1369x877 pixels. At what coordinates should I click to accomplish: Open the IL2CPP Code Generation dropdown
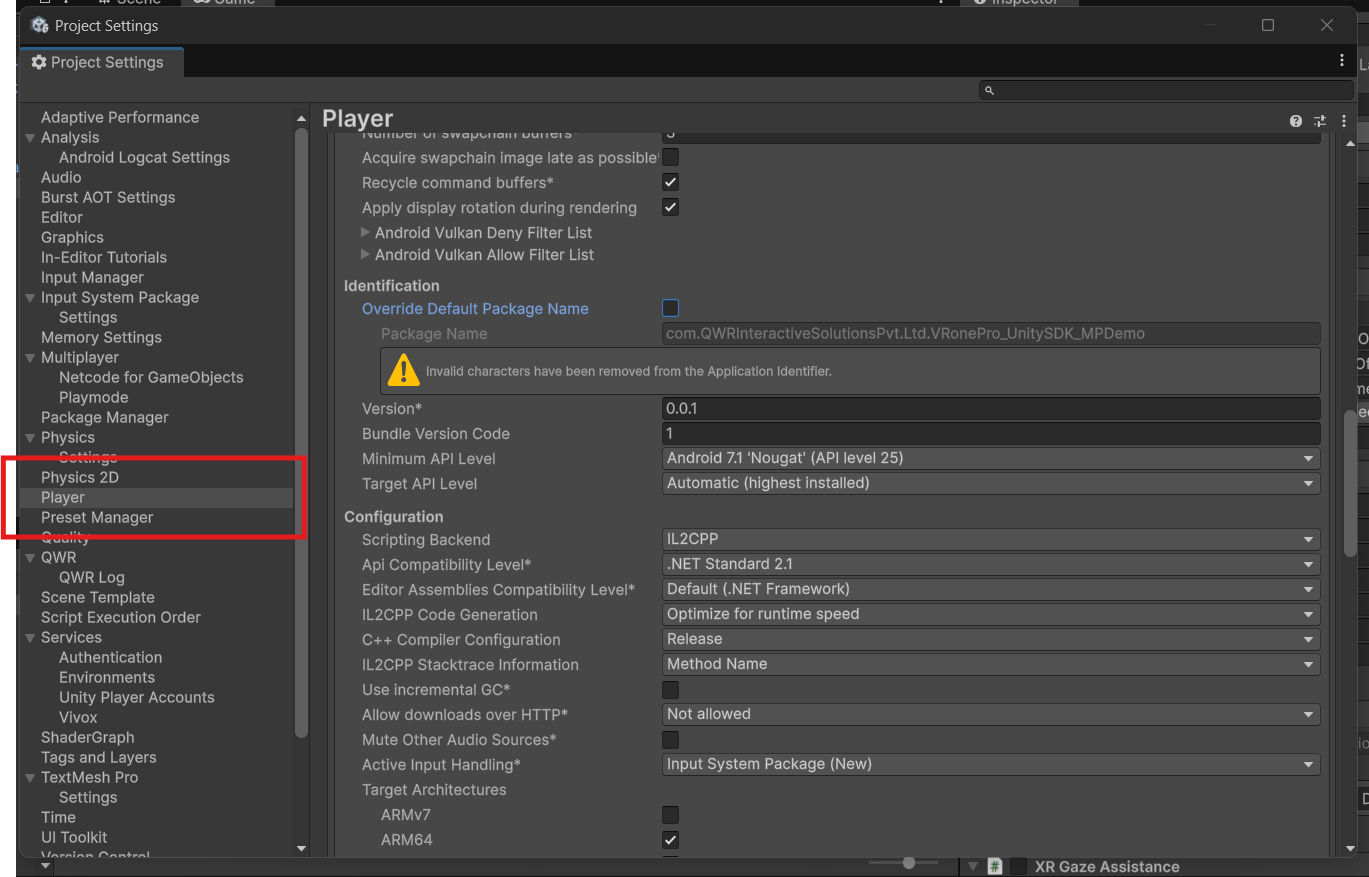991,614
